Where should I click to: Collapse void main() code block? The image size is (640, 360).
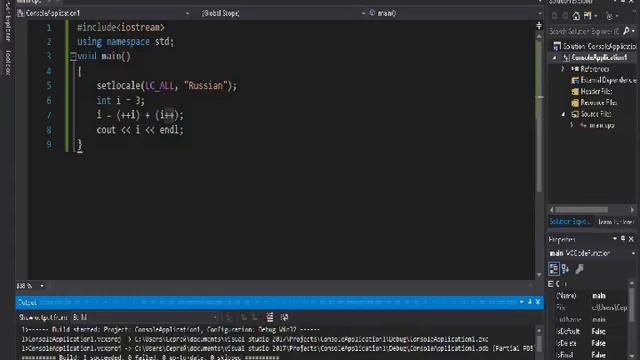click(73, 56)
